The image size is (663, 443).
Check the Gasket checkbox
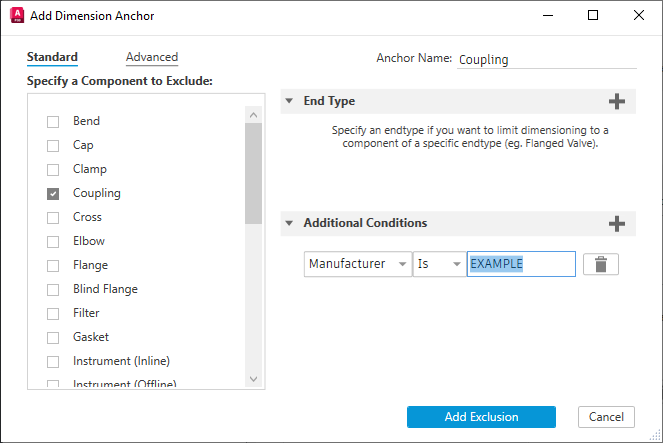(x=53, y=338)
